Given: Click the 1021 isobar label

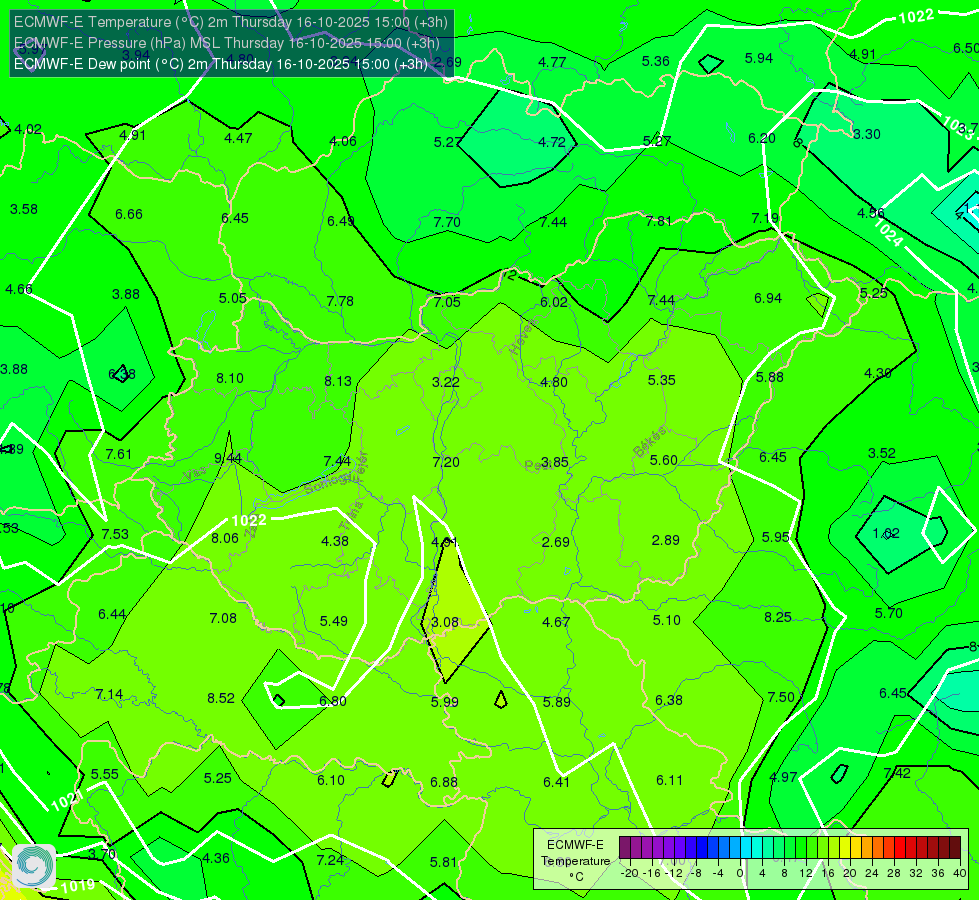Looking at the screenshot, I should (67, 800).
